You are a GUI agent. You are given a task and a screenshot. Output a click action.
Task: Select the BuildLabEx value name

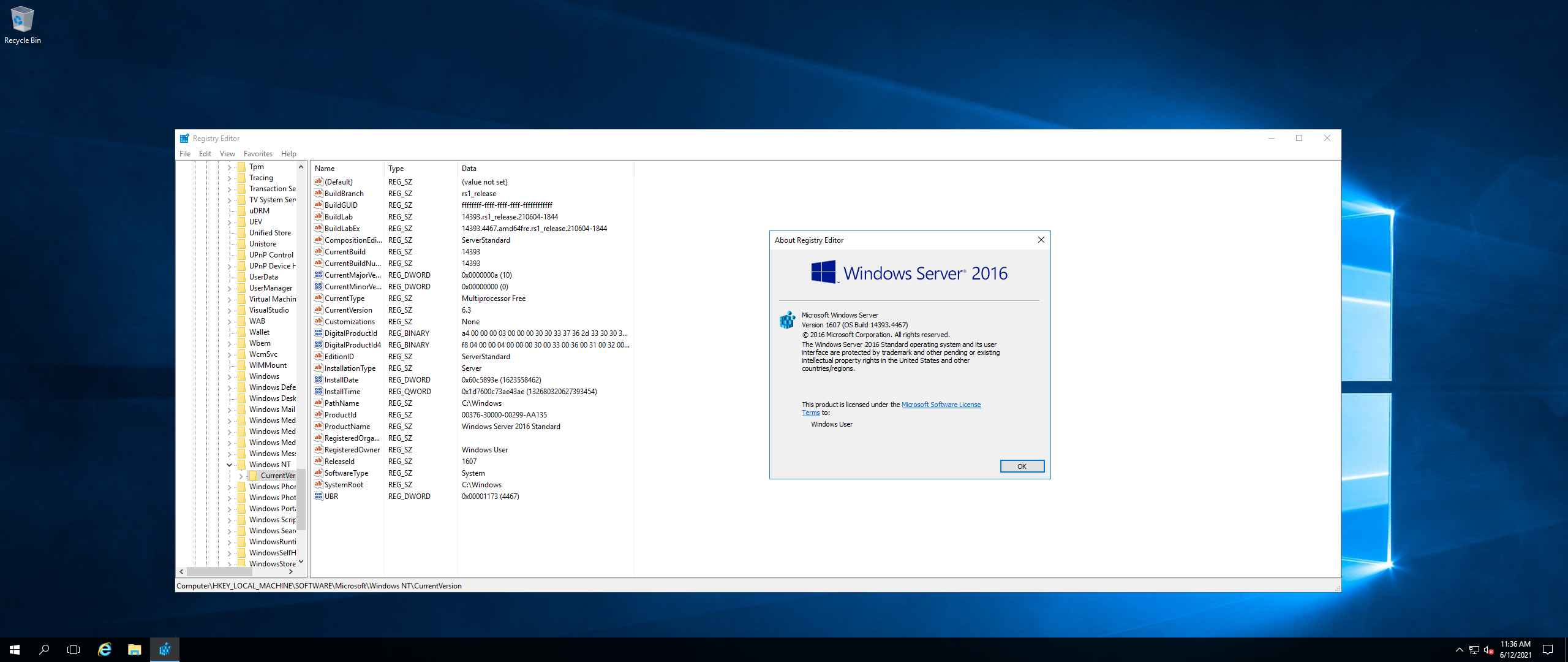342,229
